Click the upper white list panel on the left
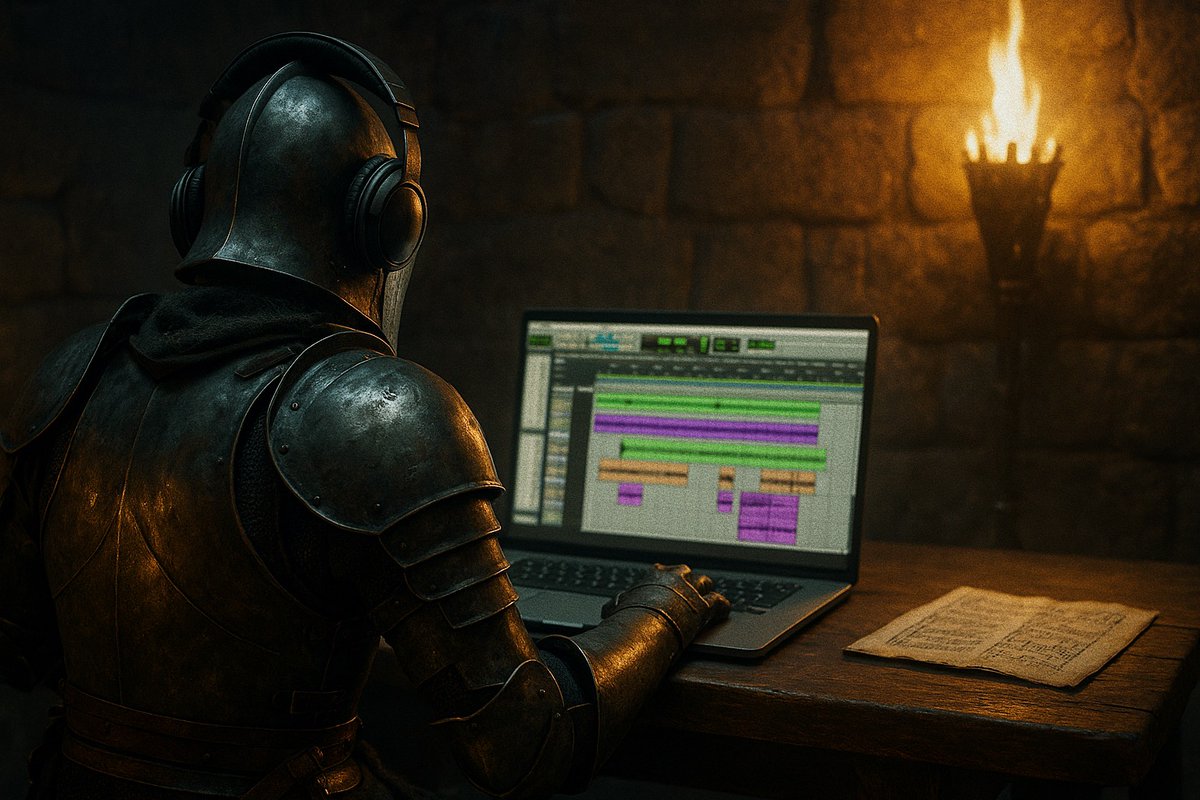Viewport: 1200px width, 800px height. pos(536,391)
